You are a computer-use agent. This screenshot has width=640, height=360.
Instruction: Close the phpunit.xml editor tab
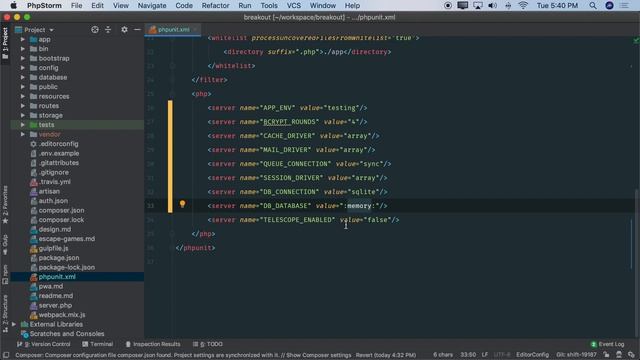tap(196, 29)
